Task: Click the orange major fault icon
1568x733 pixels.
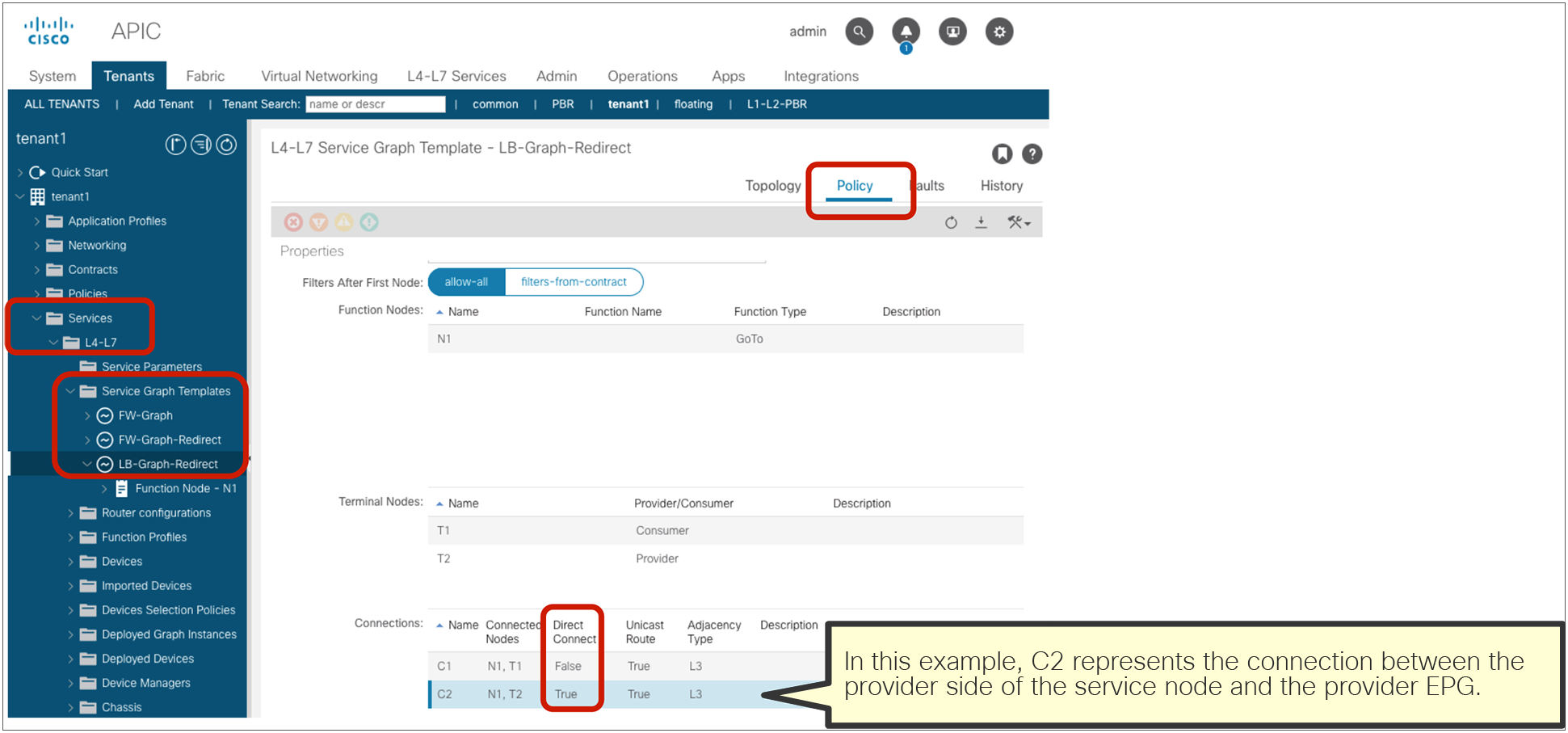Action: tap(319, 222)
